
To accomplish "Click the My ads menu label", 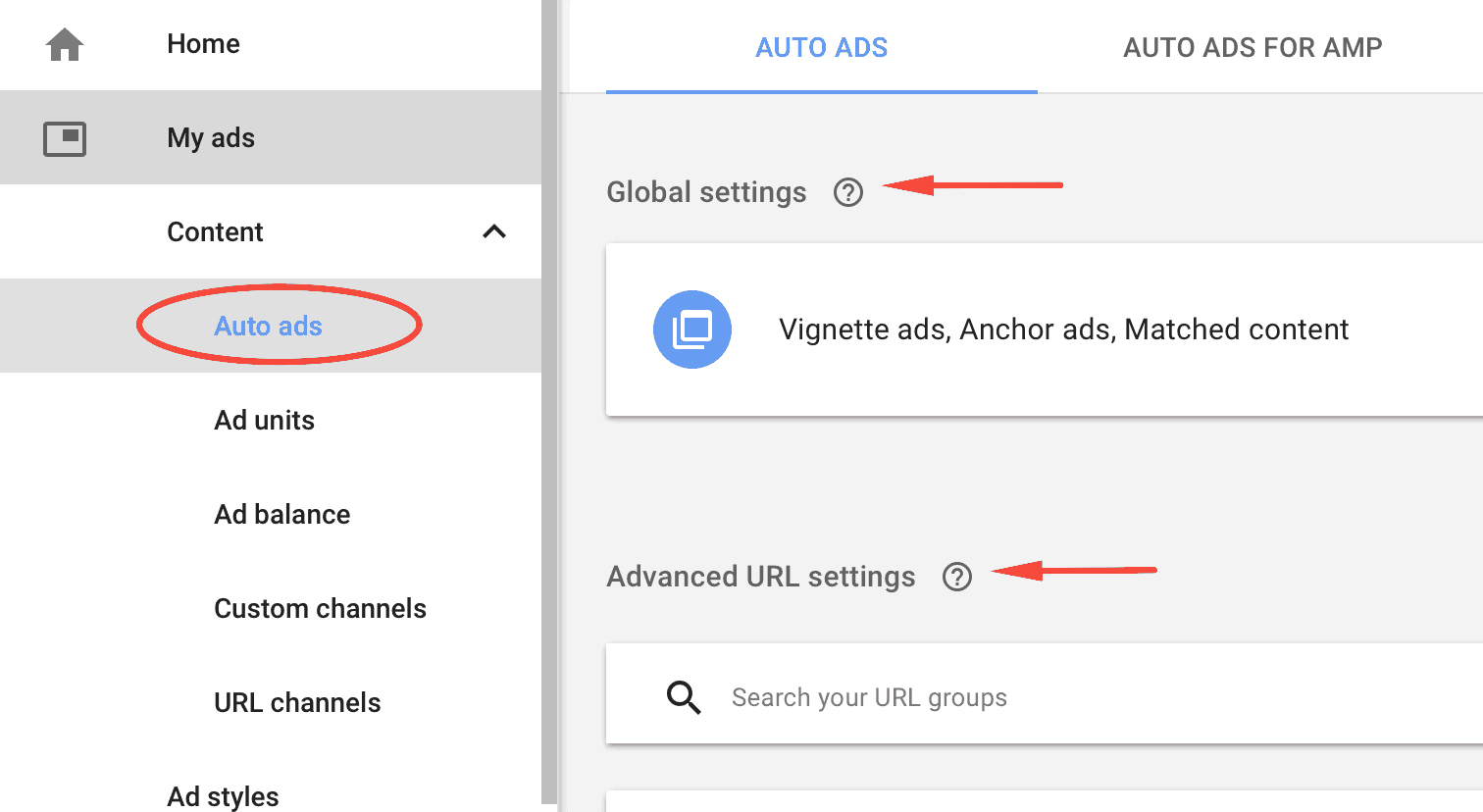I will coord(211,138).
